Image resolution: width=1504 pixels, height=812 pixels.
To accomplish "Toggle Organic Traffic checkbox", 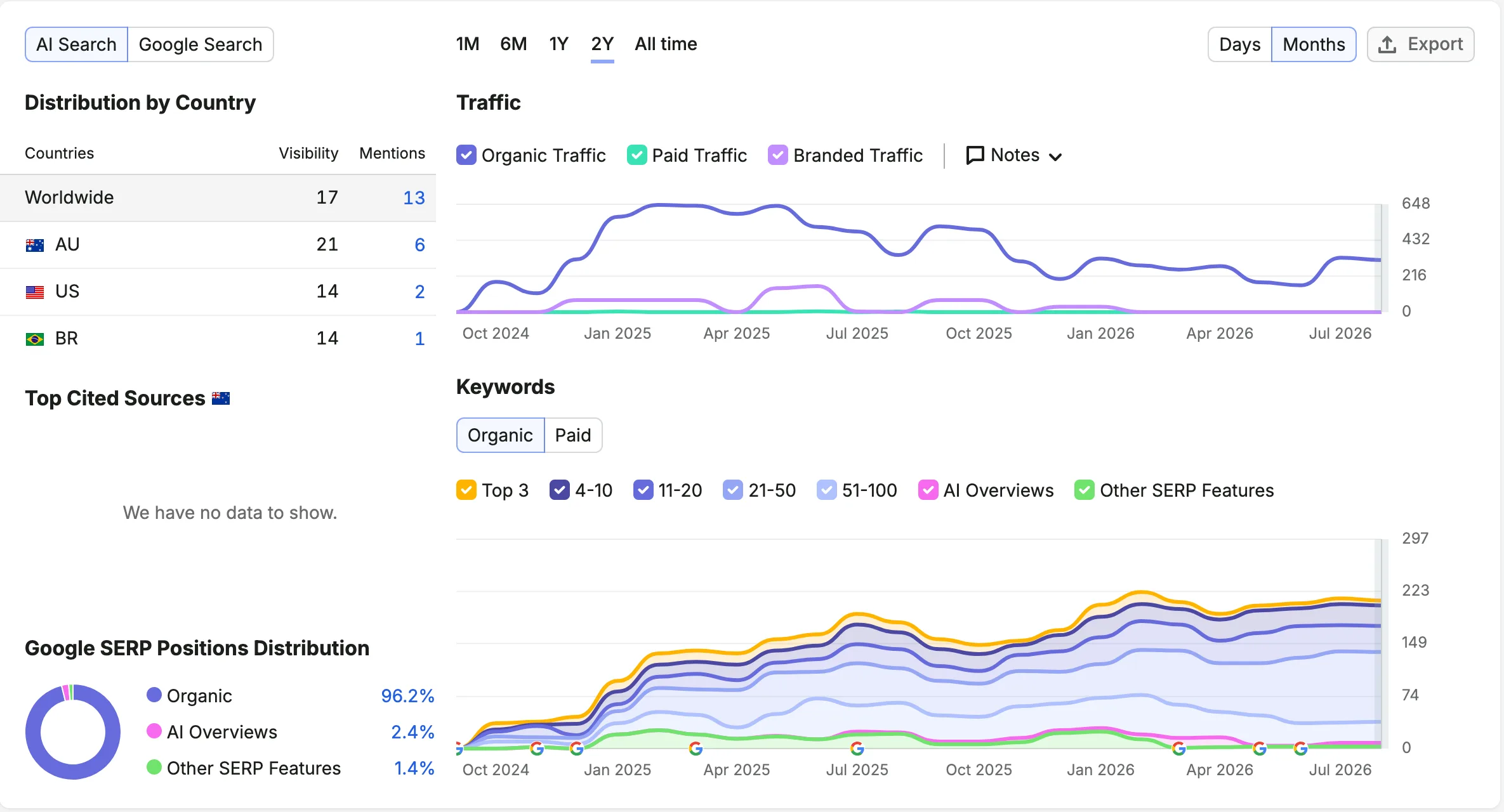I will [466, 155].
